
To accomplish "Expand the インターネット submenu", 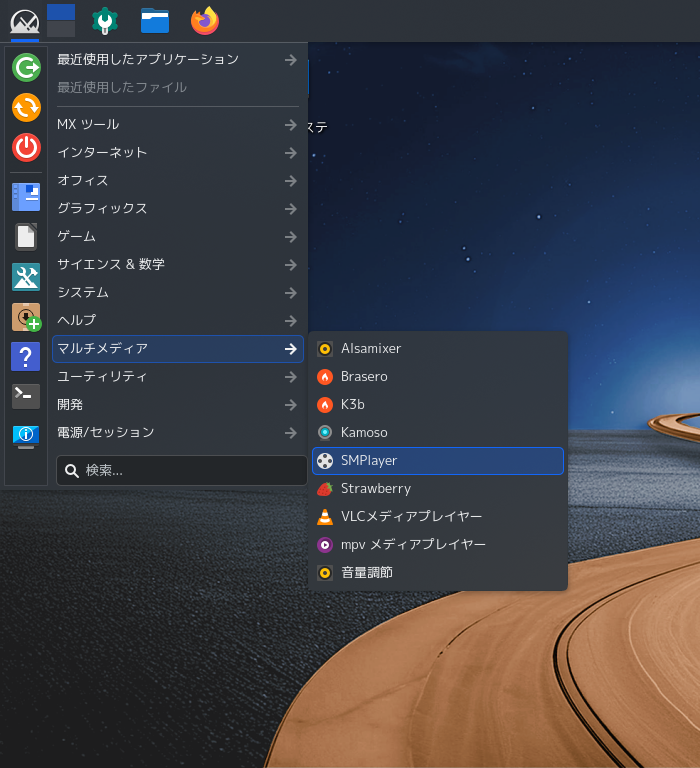I will pos(177,153).
